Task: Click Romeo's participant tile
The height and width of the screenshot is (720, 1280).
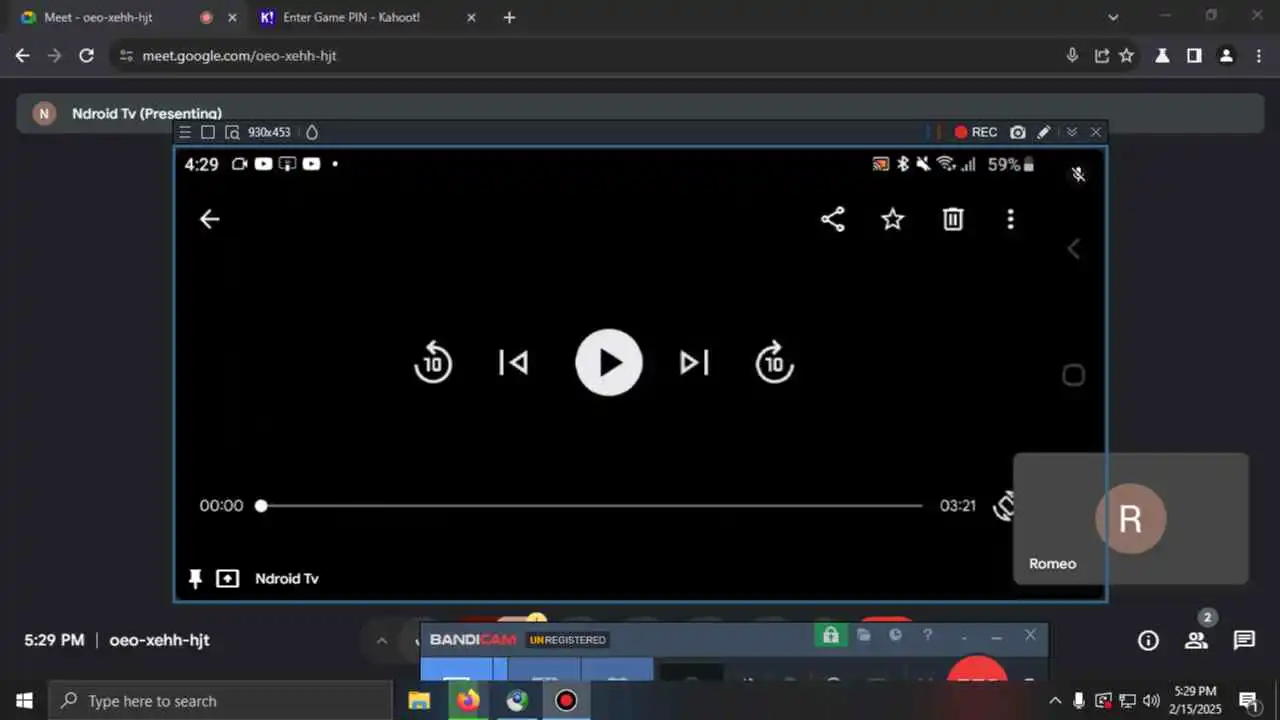Action: point(1131,518)
